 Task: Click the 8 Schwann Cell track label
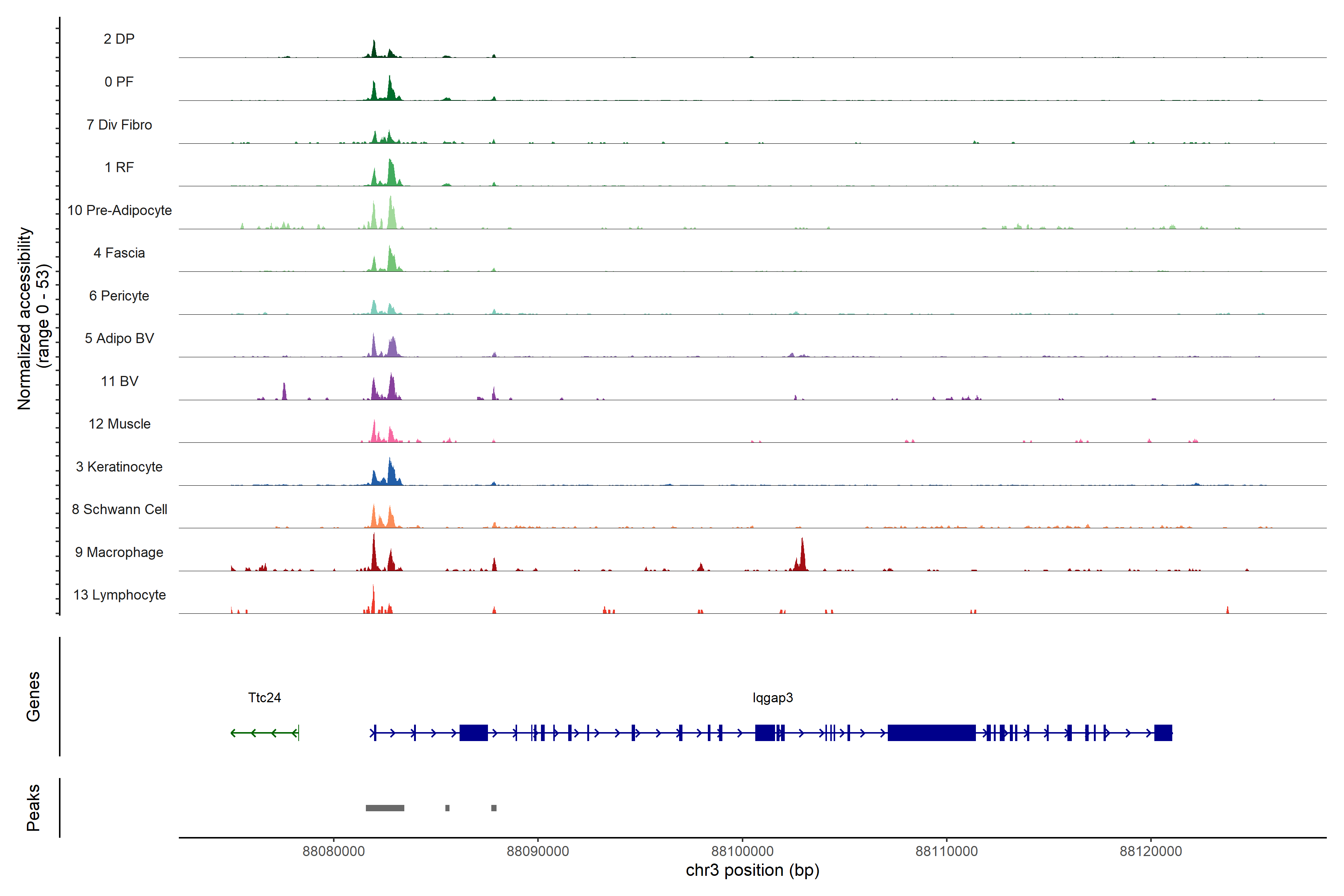click(x=119, y=509)
